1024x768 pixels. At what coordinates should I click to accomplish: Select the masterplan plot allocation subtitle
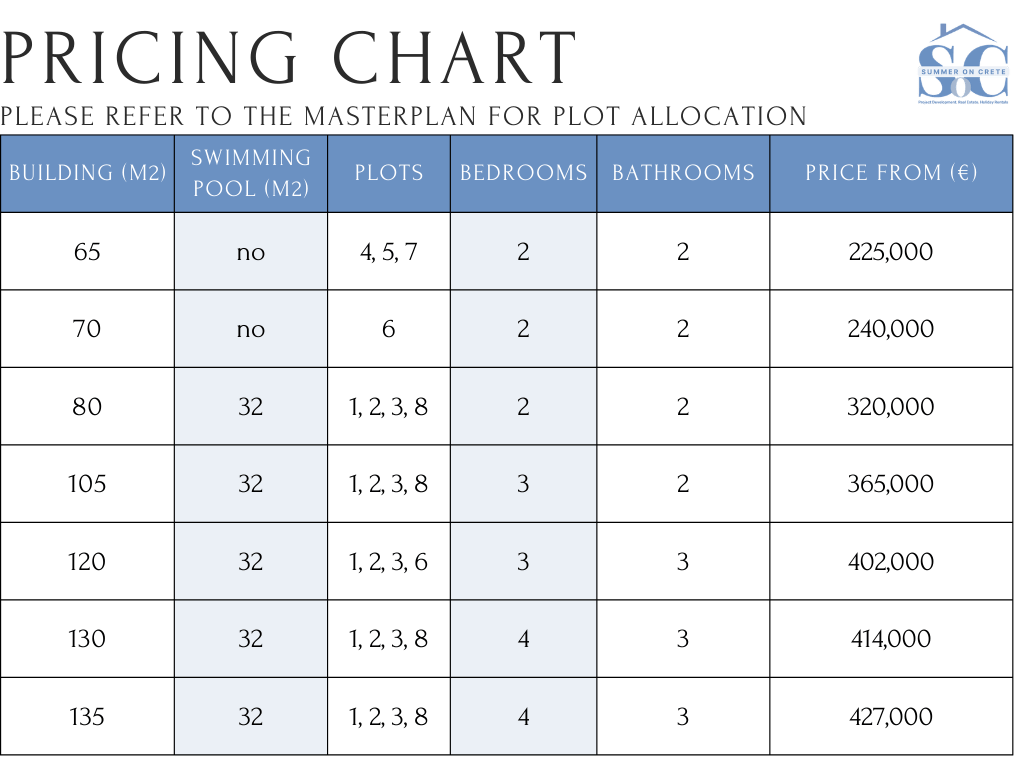click(x=404, y=116)
